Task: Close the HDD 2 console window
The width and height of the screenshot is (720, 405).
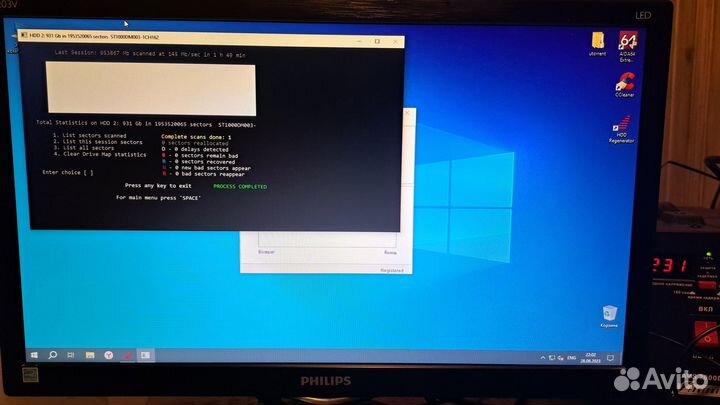Action: click(395, 41)
